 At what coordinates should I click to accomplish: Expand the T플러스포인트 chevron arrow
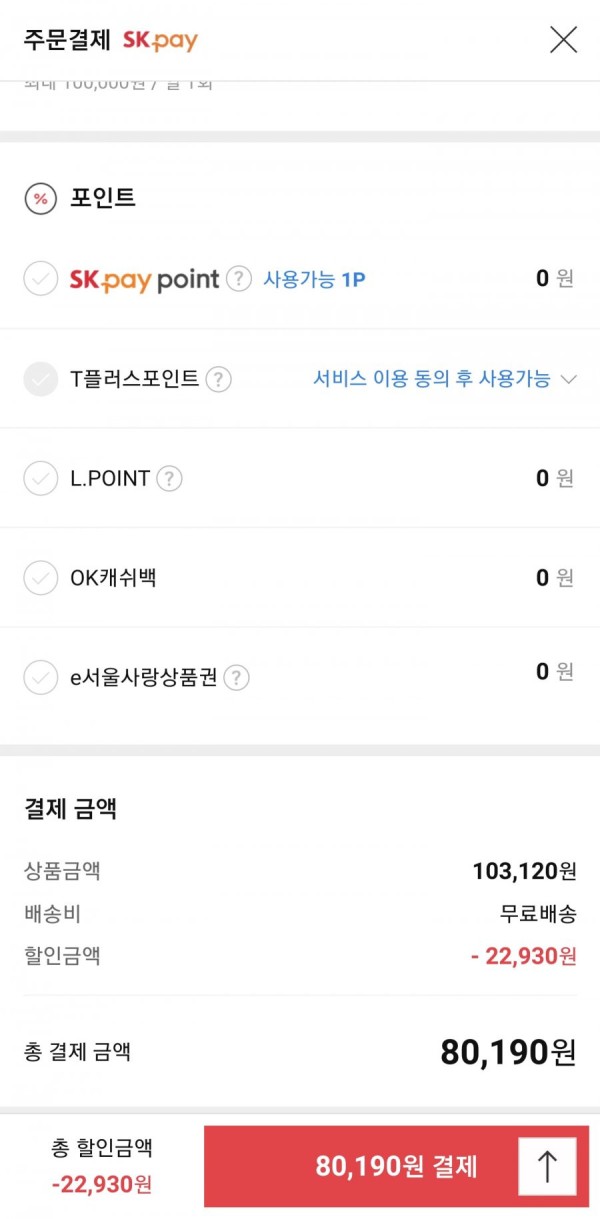click(x=569, y=379)
